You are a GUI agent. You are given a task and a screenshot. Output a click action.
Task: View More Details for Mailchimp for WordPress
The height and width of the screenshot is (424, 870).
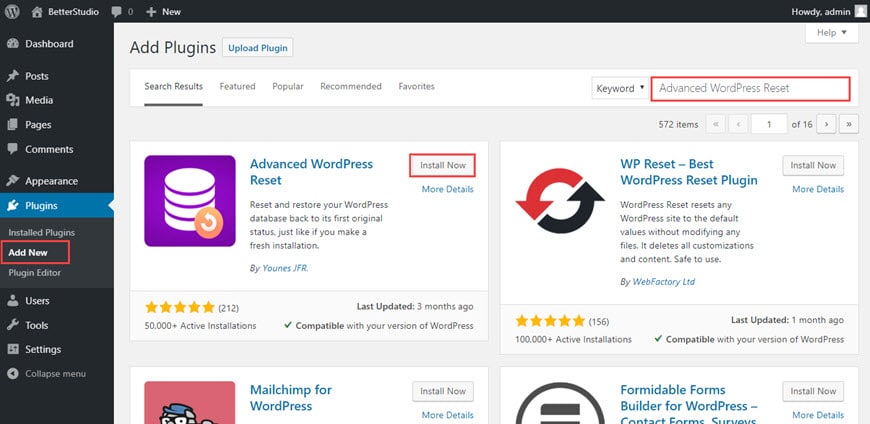(448, 415)
